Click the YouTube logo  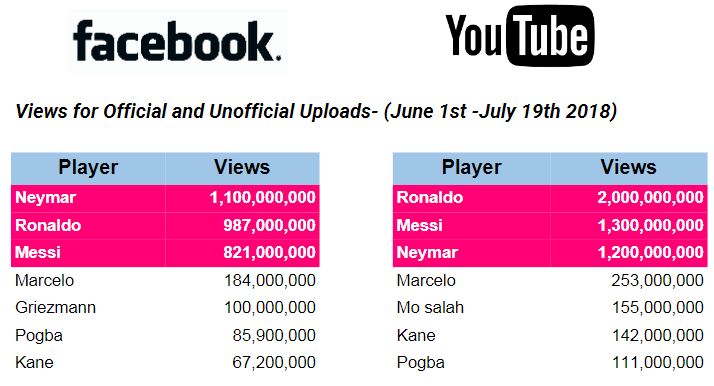520,36
